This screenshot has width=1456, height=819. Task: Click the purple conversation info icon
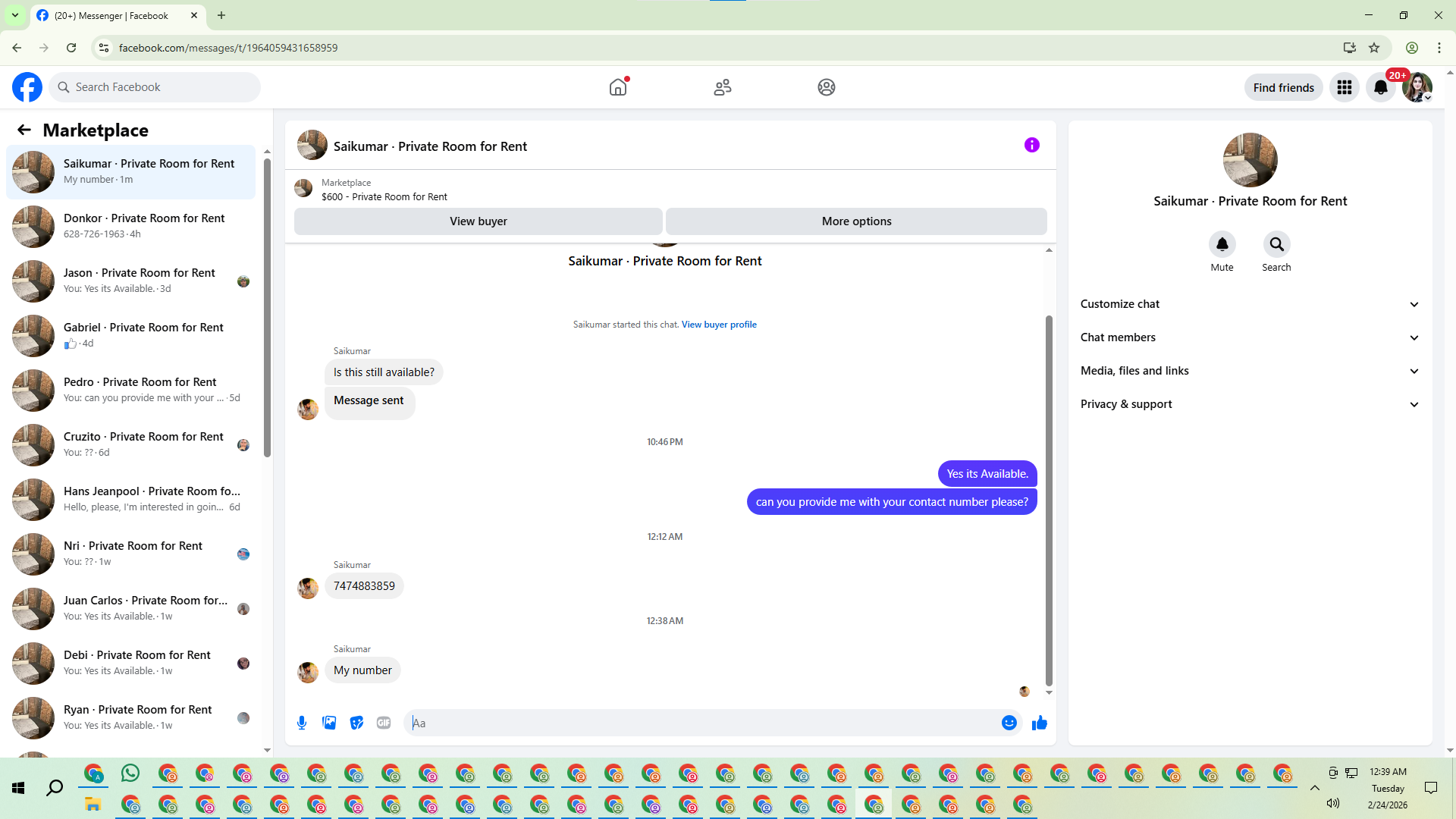tap(1031, 145)
